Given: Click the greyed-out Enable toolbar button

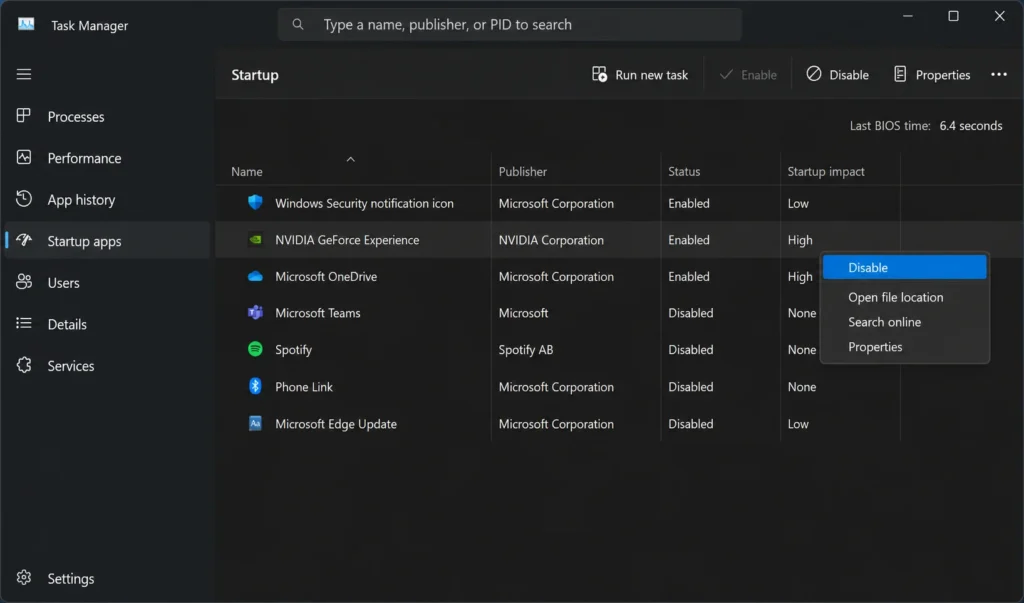Looking at the screenshot, I should (x=748, y=74).
